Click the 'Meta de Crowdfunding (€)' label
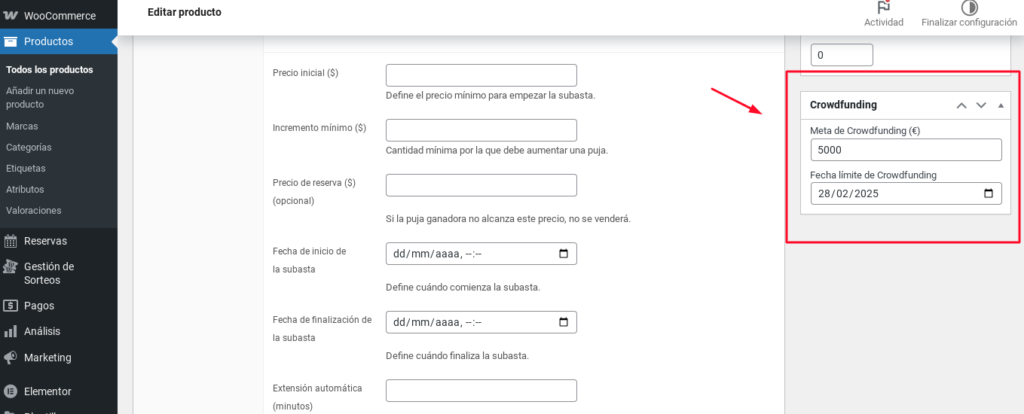The height and width of the screenshot is (414, 1024). pos(866,131)
